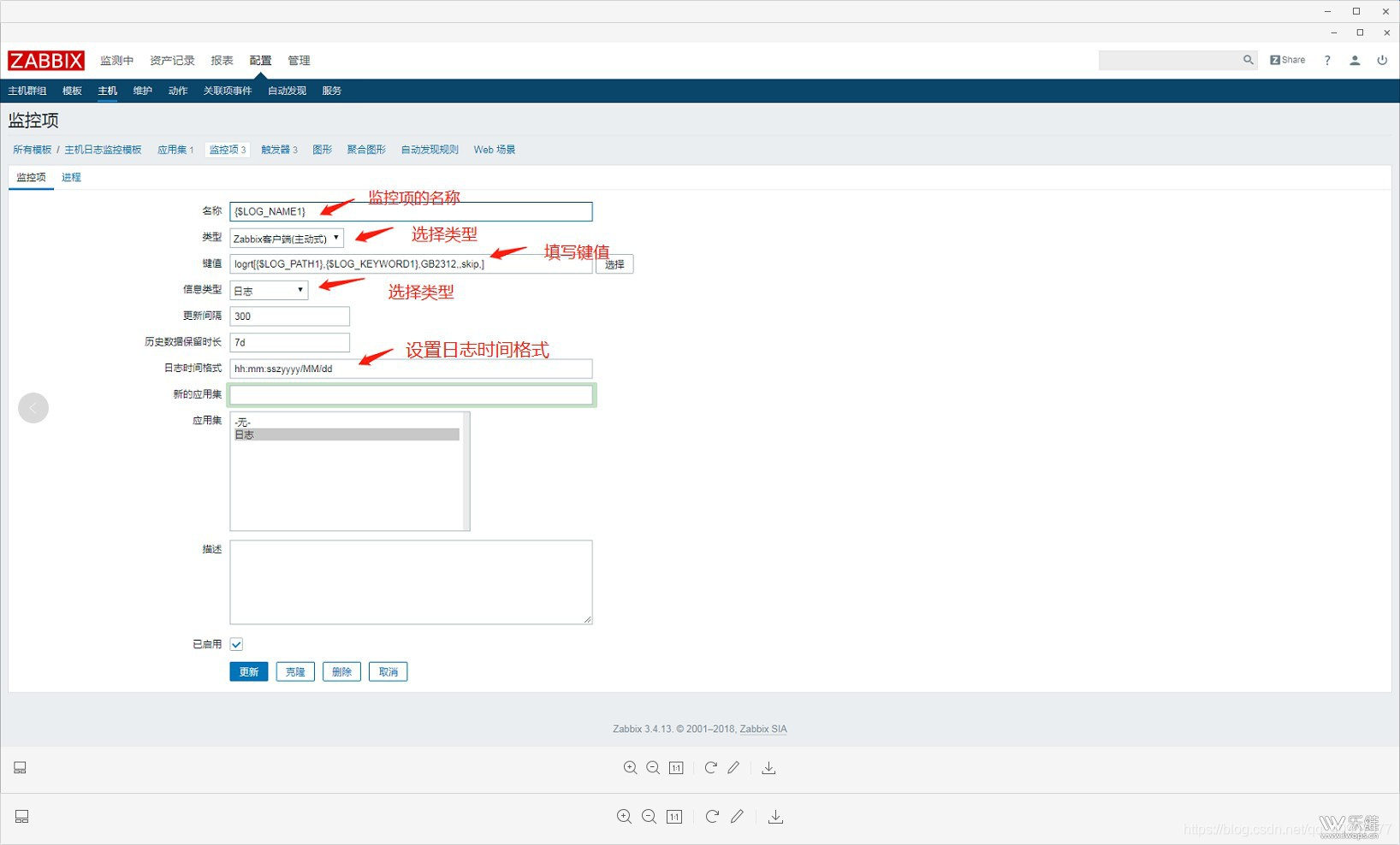Click rotate icon in upper viewer toolbar

(710, 768)
